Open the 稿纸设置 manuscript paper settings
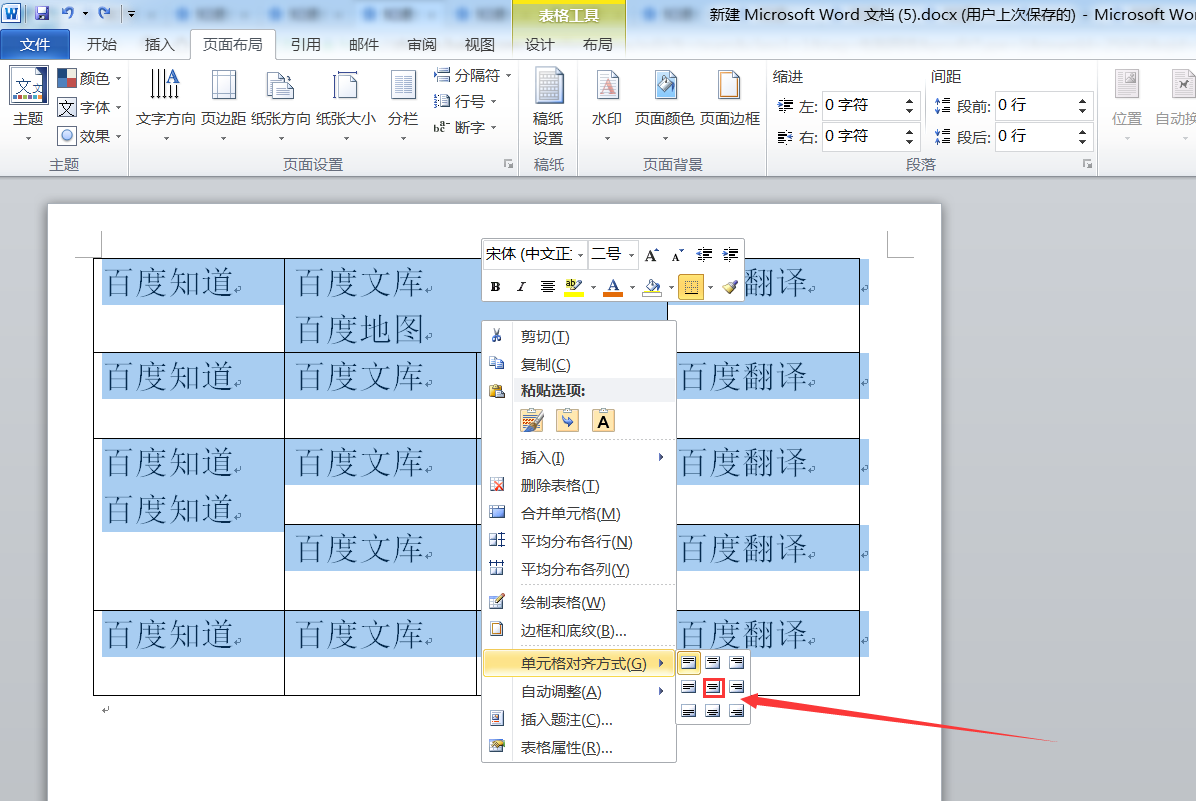Image resolution: width=1196 pixels, height=801 pixels. point(548,107)
